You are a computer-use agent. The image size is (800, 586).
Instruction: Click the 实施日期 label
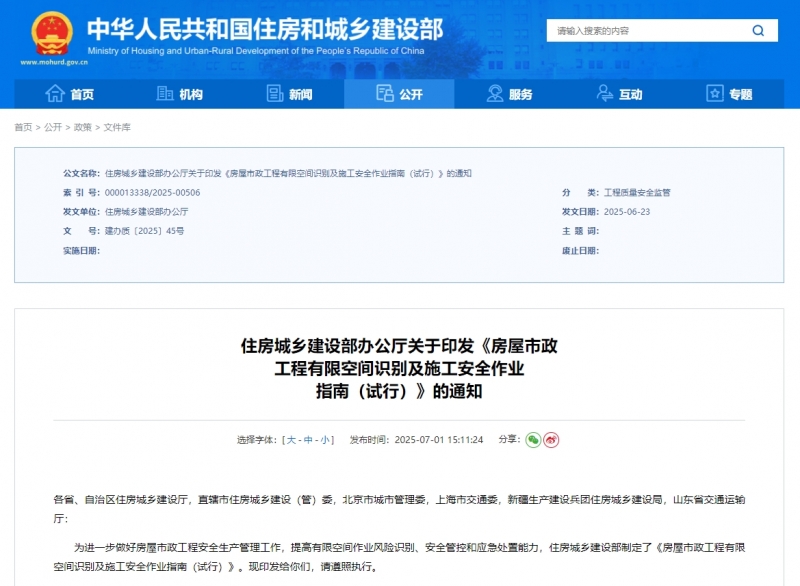tap(81, 250)
